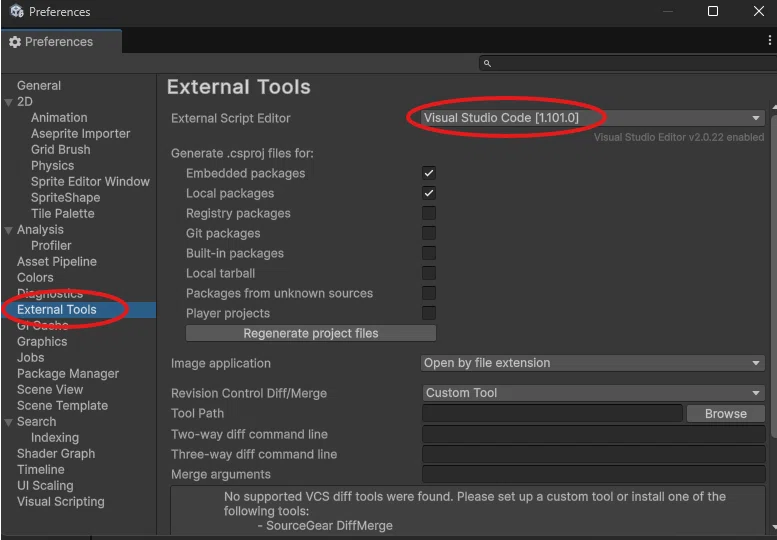Click 'Visual Studio Editor v2.0.22 enabled' text
777x540 pixels.
point(679,137)
